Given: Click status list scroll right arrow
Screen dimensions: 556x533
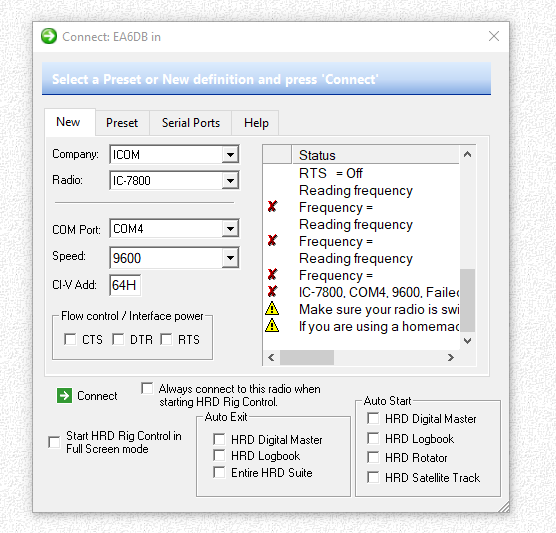Looking at the screenshot, I should [451, 357].
